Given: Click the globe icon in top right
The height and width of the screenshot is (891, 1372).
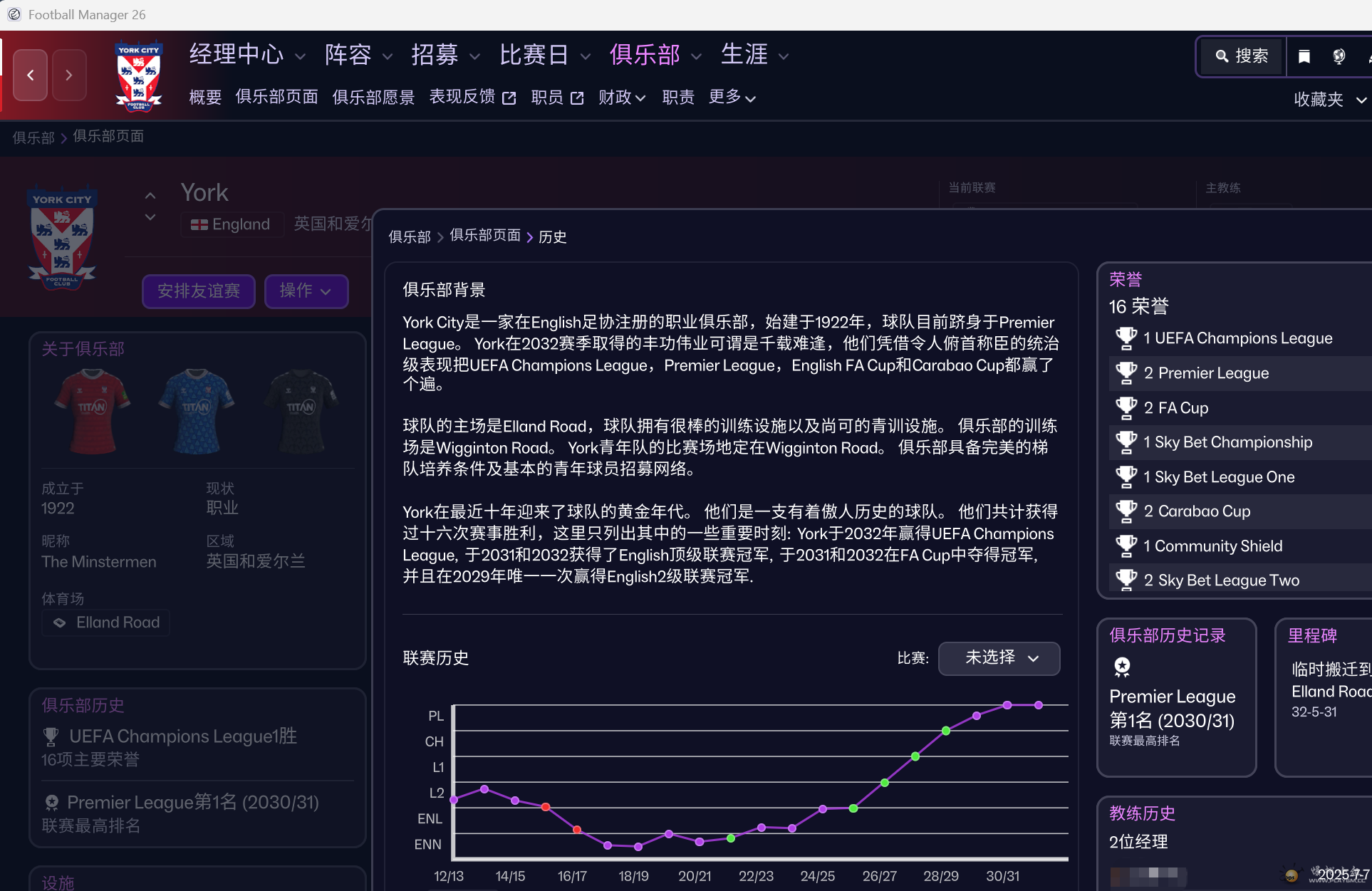Looking at the screenshot, I should (1339, 56).
